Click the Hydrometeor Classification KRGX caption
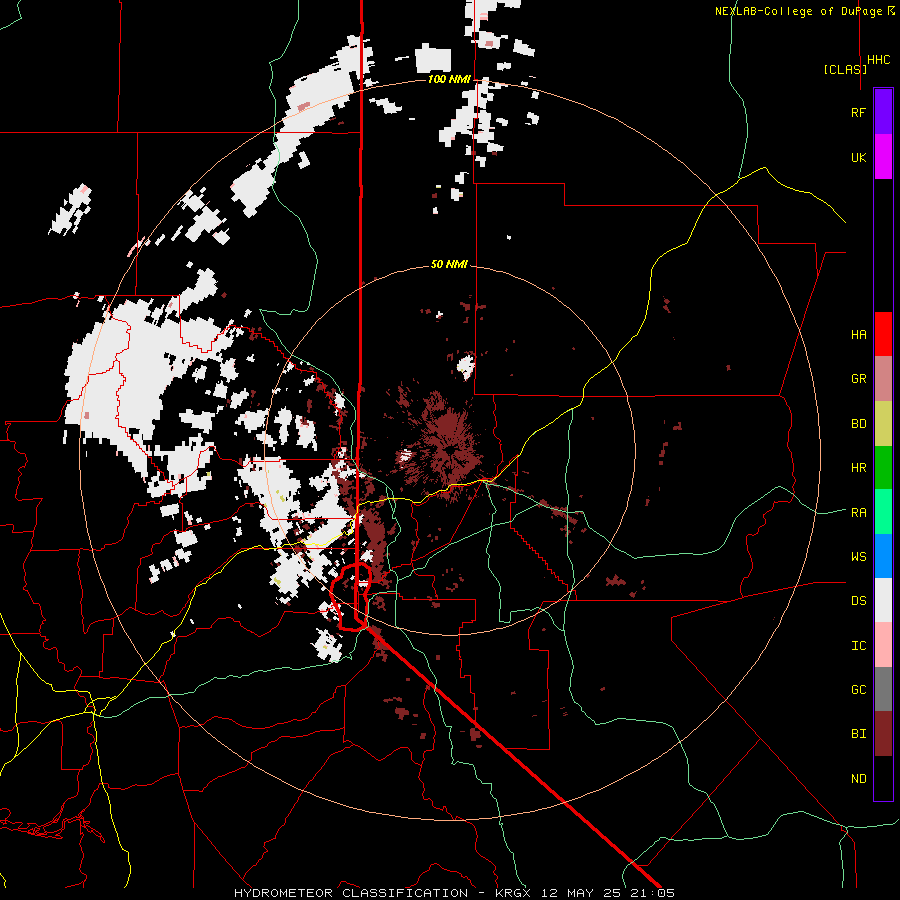 (x=454, y=893)
